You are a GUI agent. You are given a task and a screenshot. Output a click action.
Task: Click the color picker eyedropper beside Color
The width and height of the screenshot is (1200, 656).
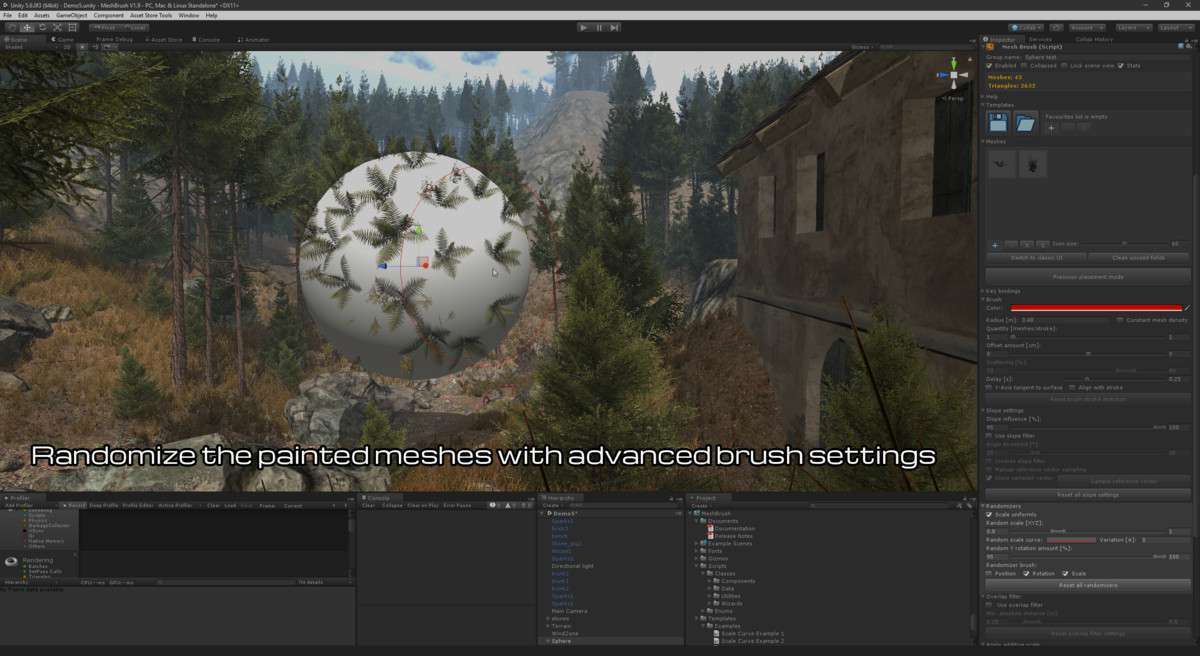click(x=1187, y=308)
